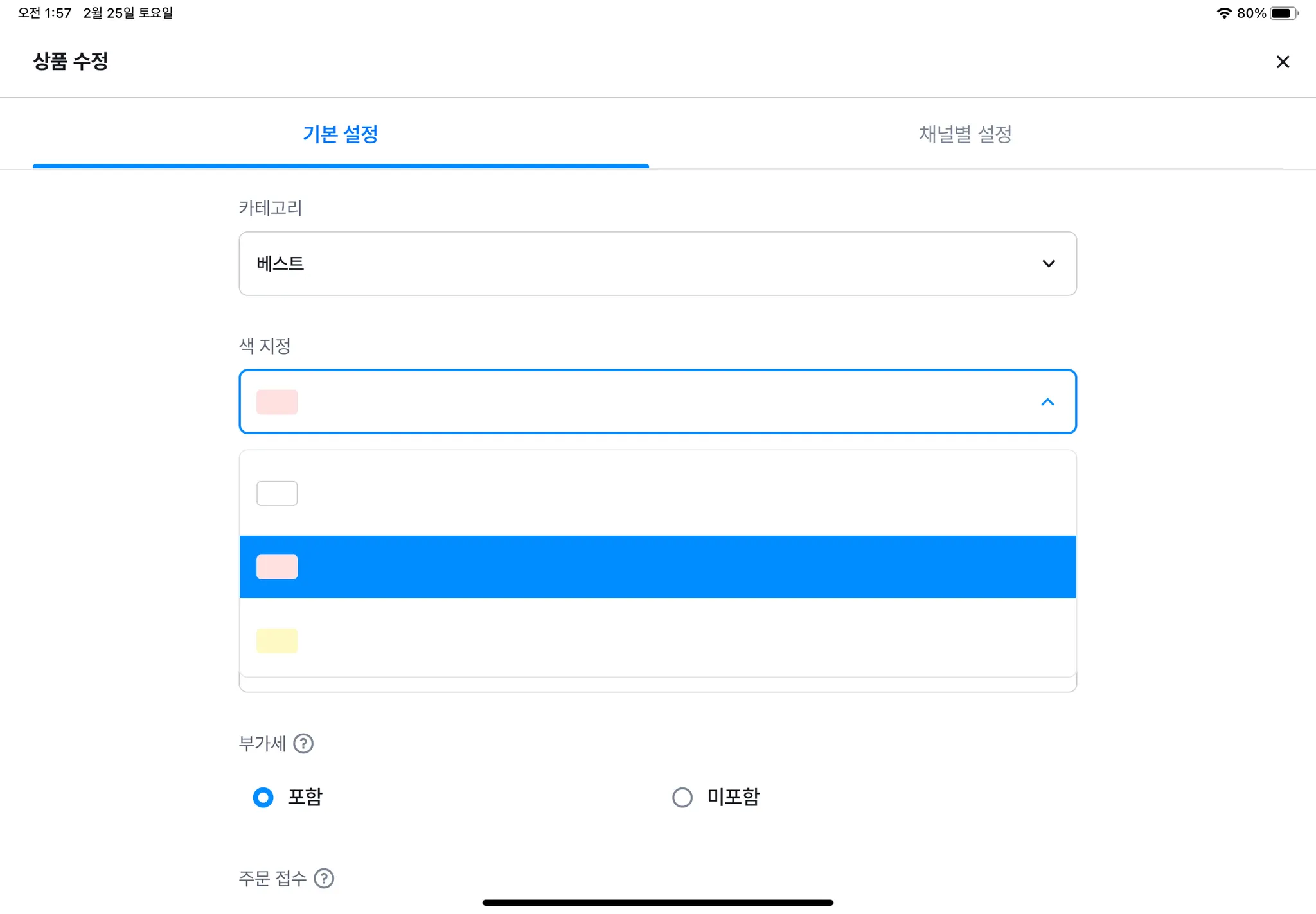Open the 채널별 설정 tab

[x=965, y=134]
